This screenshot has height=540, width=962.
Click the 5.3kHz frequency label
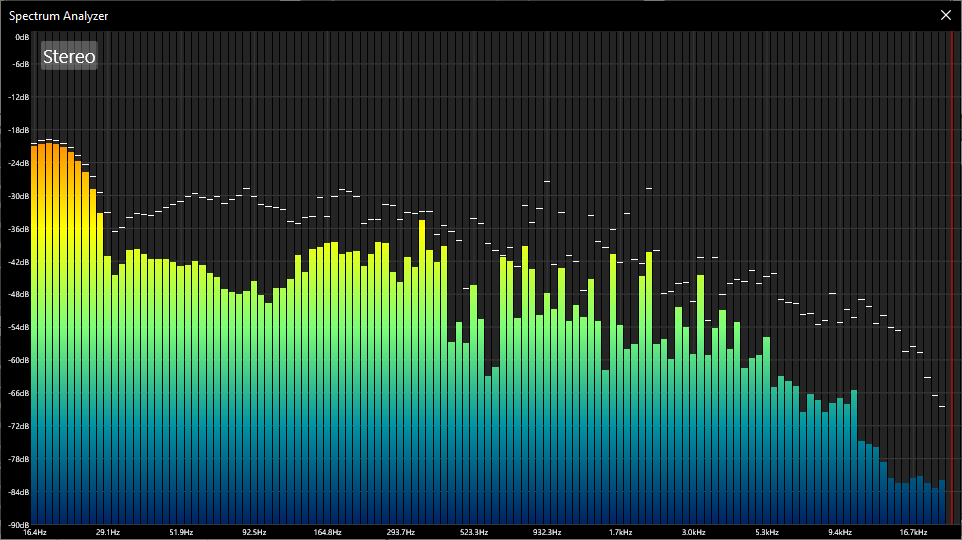click(x=767, y=533)
